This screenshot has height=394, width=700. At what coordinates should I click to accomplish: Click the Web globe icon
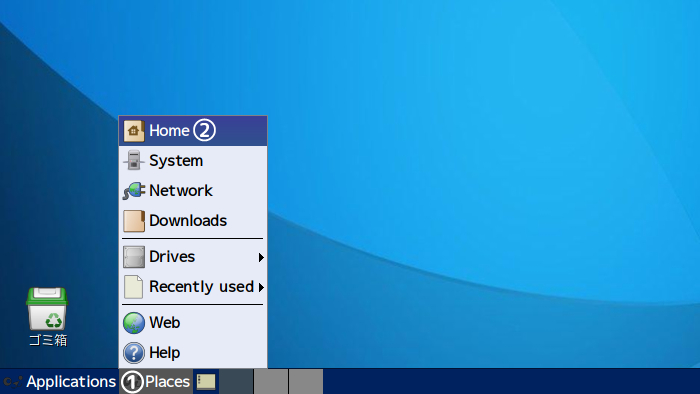[133, 323]
